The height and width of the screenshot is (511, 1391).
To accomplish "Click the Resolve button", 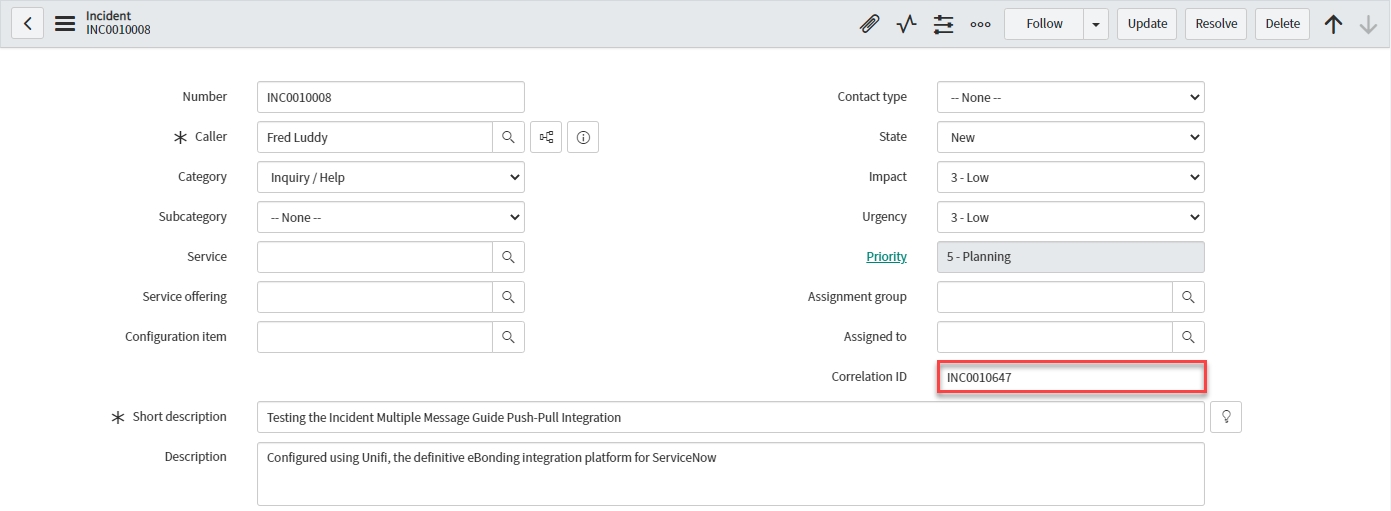I will point(1216,24).
